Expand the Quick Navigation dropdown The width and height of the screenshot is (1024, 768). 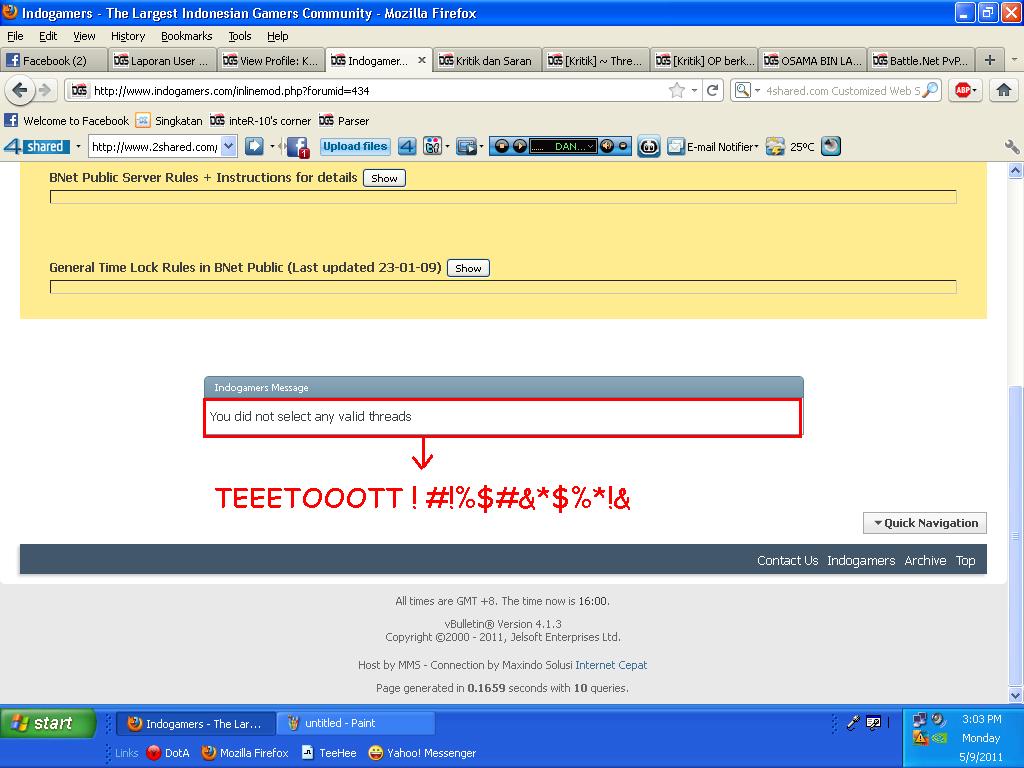(x=925, y=523)
